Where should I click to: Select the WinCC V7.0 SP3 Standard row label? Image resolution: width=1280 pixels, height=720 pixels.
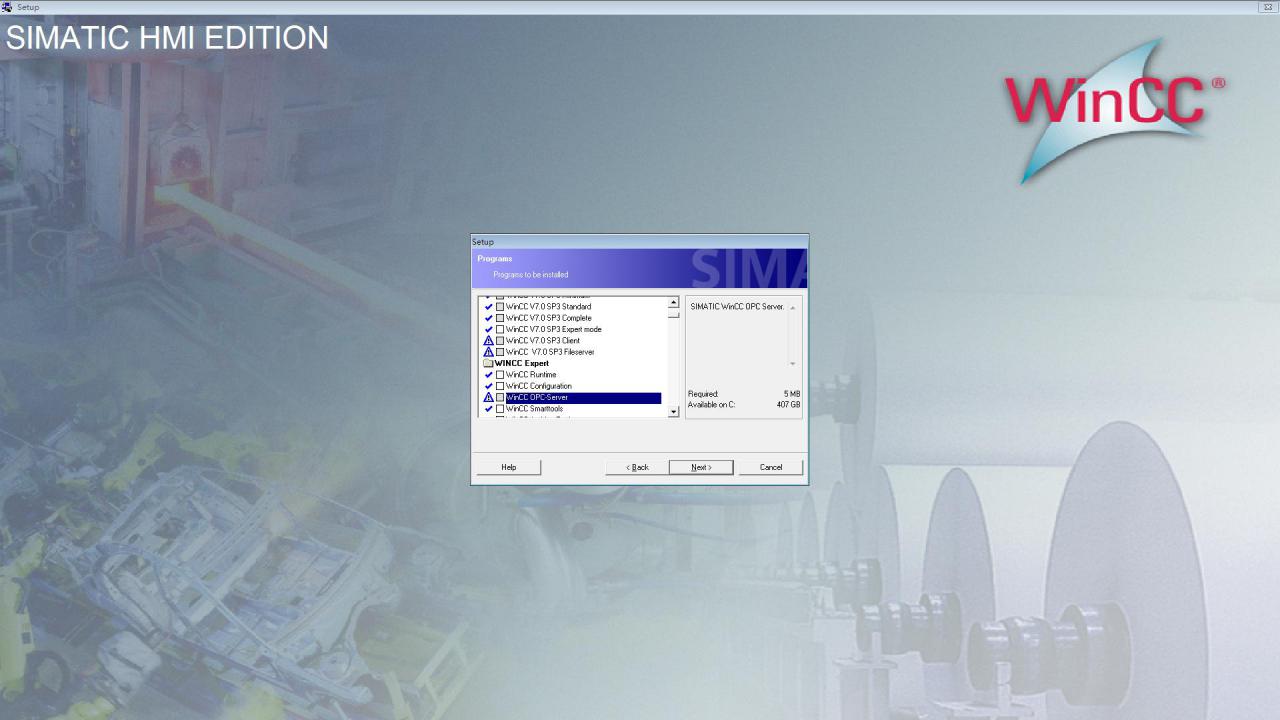tap(548, 307)
